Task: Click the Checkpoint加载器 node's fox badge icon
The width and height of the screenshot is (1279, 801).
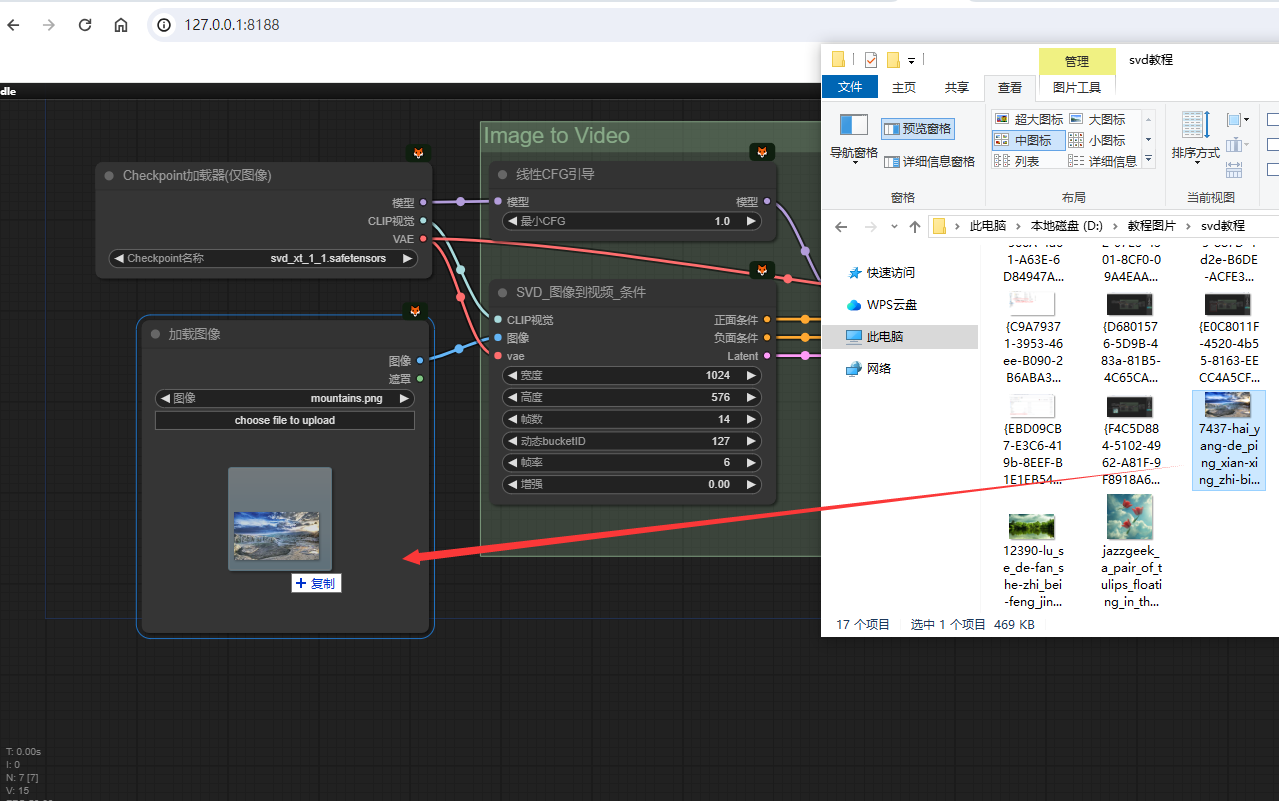Action: pos(418,153)
